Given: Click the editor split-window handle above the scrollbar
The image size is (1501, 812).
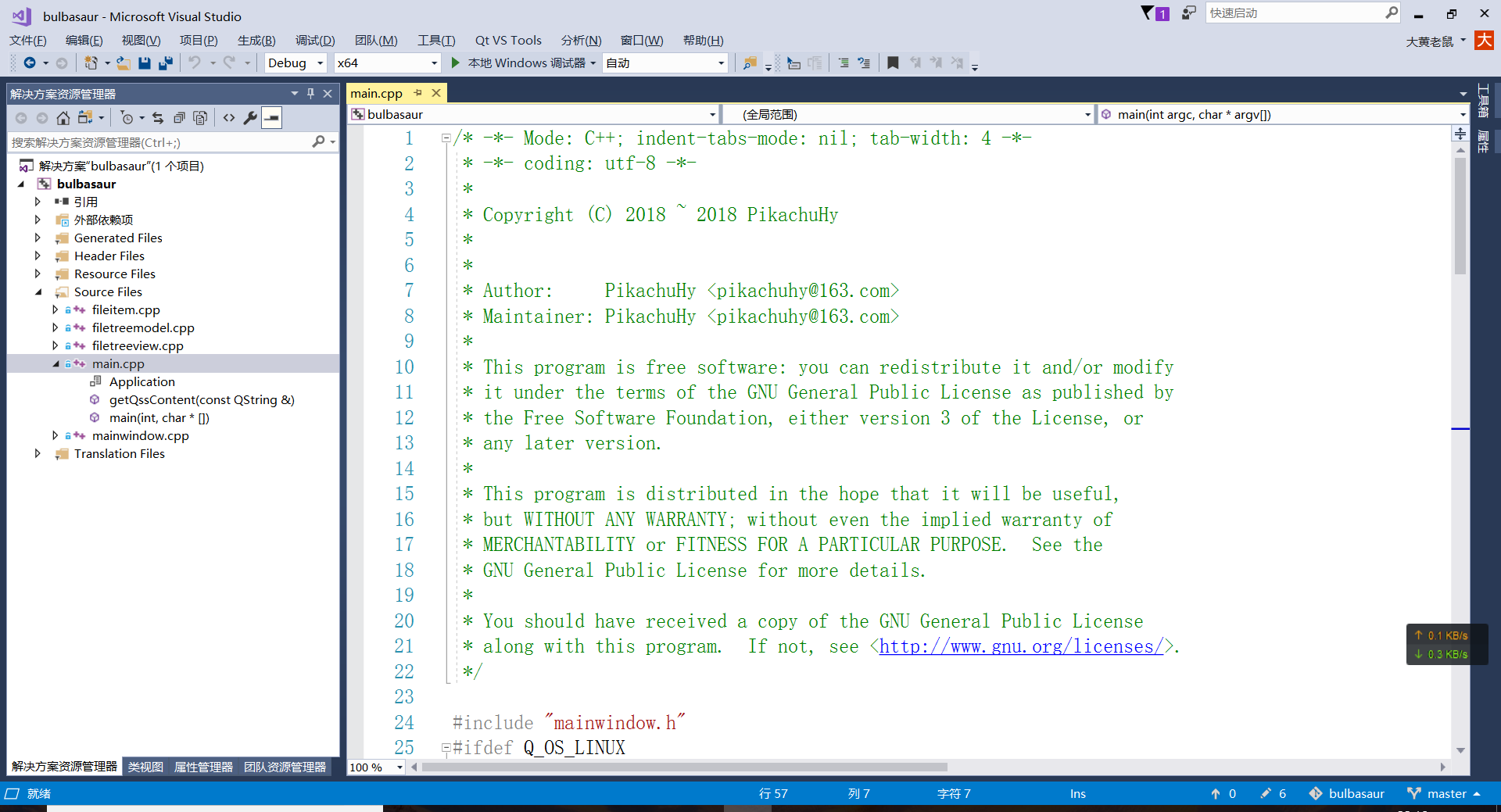Looking at the screenshot, I should coord(1460,134).
